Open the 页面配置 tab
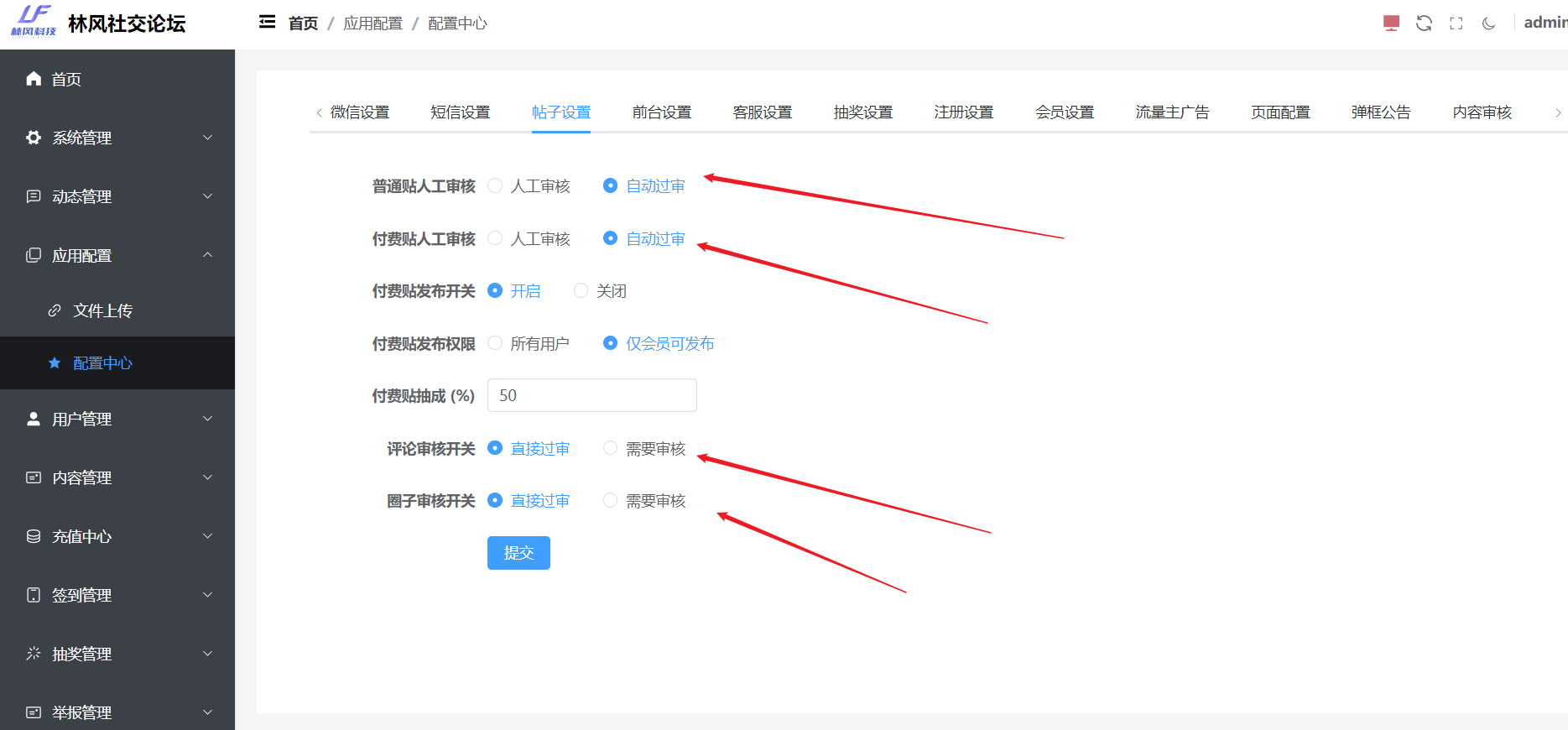The image size is (1568, 730). [1280, 112]
